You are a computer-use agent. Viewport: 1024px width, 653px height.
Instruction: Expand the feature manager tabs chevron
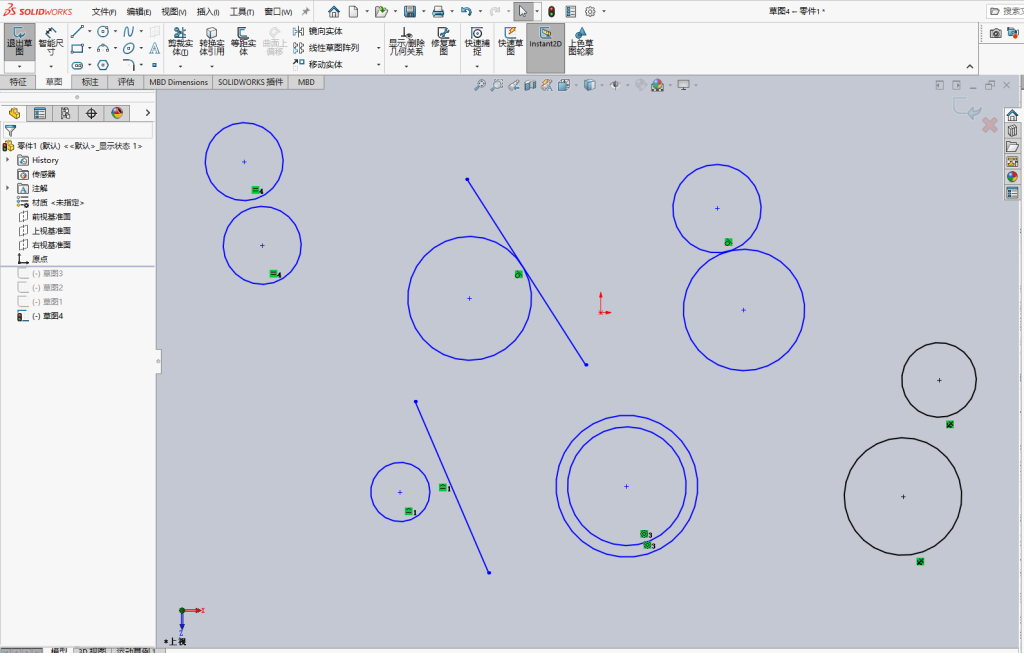point(148,113)
